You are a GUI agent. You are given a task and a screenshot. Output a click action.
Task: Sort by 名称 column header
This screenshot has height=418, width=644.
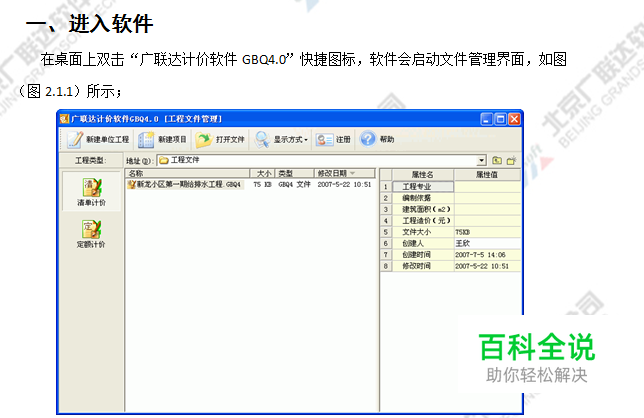tap(187, 173)
